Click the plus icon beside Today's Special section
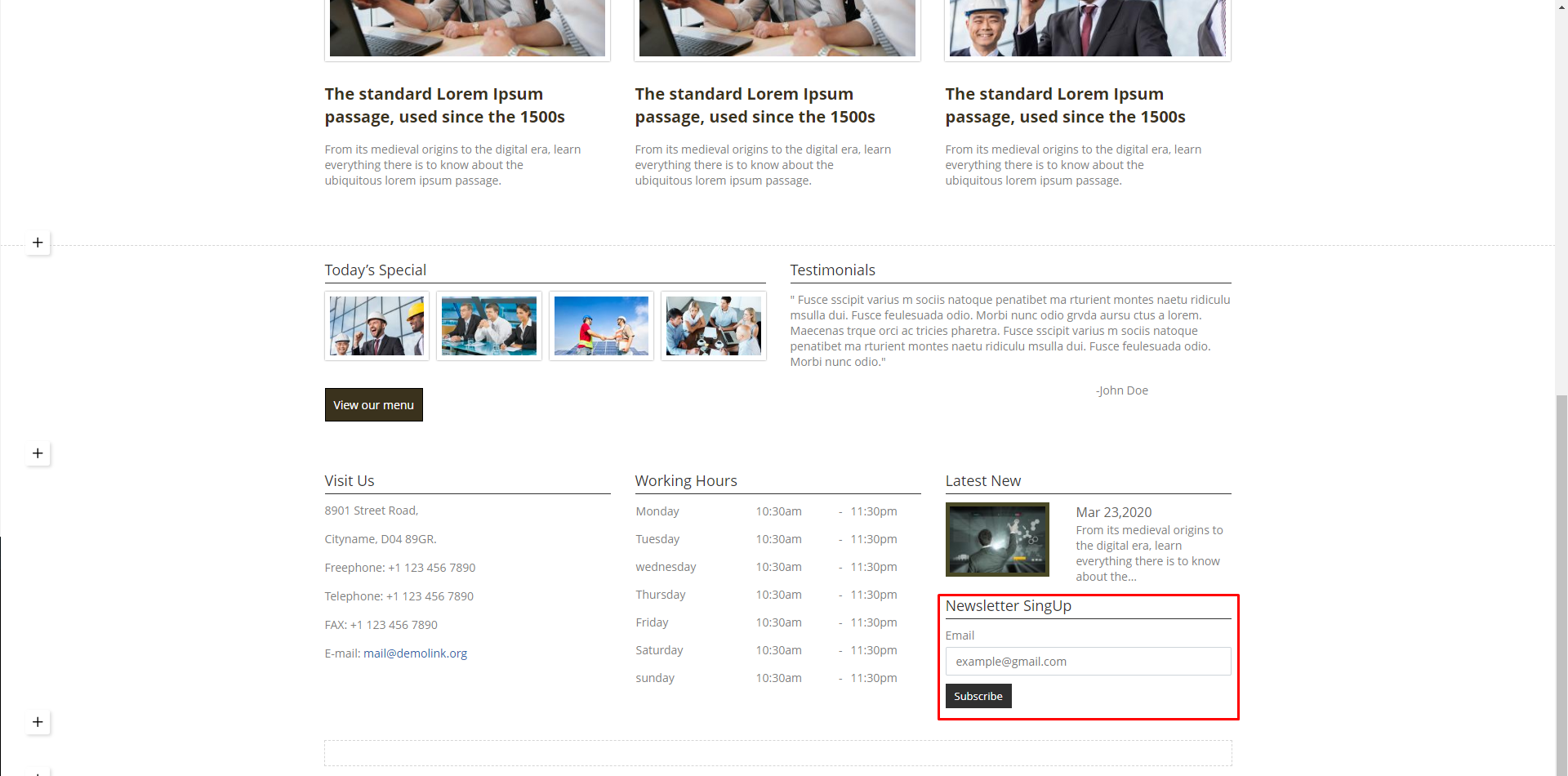Screen dimensions: 1568x776 tap(38, 243)
